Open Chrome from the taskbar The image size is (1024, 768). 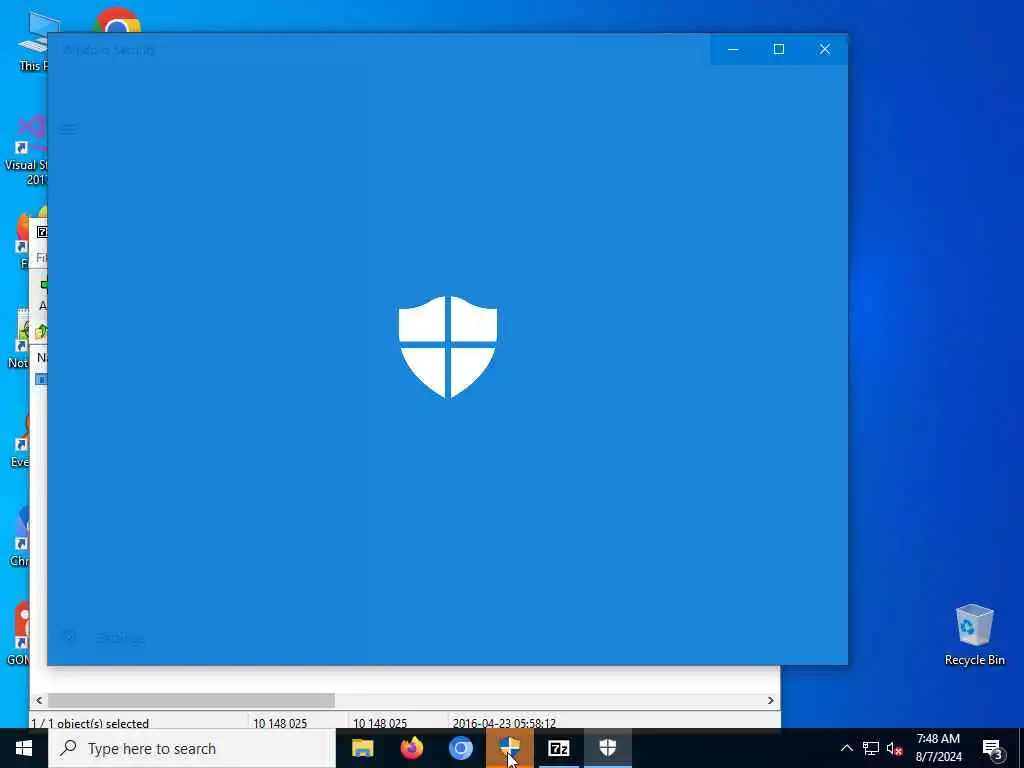point(460,748)
